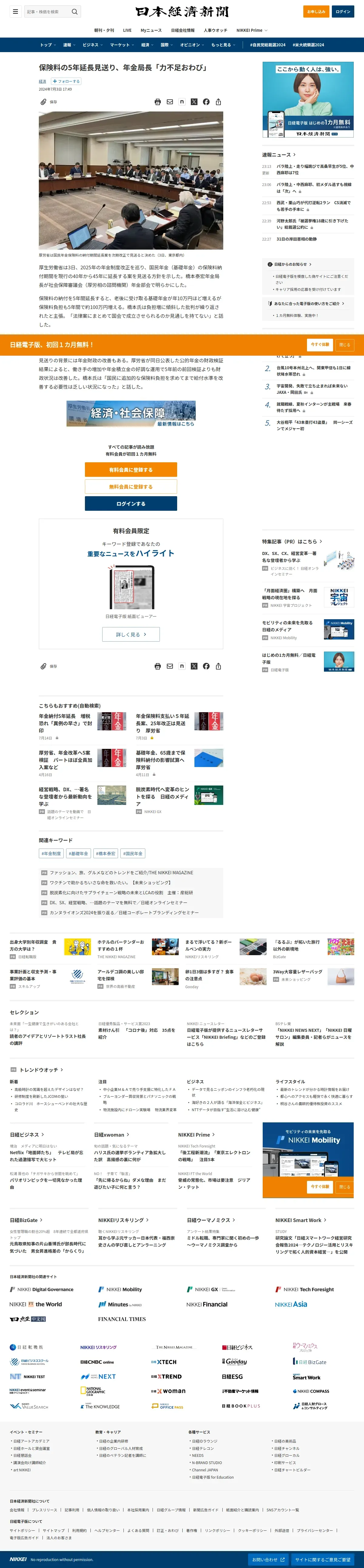Click the ログイン button in the header

click(x=343, y=12)
